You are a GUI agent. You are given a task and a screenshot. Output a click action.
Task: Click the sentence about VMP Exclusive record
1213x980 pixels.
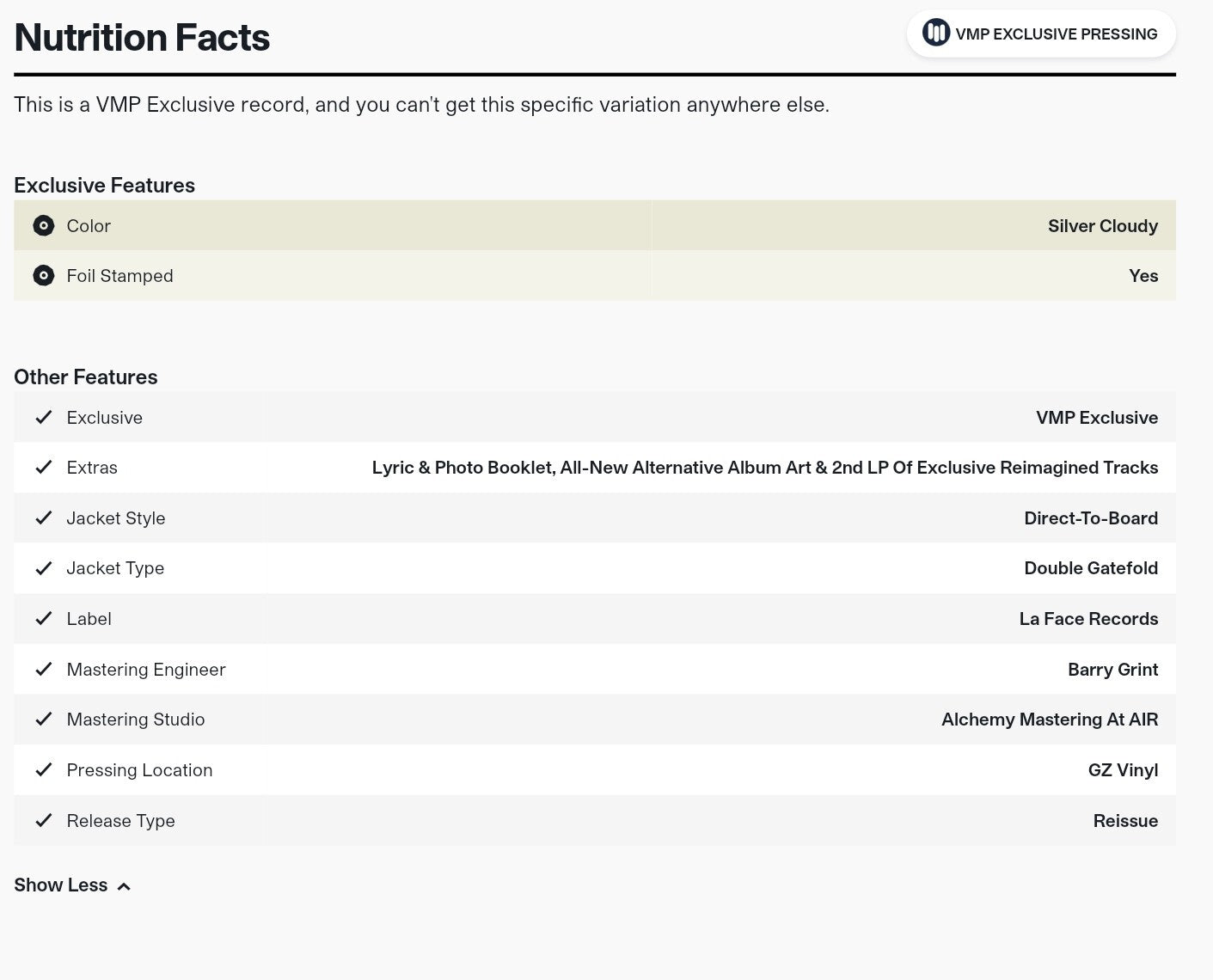pyautogui.click(x=421, y=105)
